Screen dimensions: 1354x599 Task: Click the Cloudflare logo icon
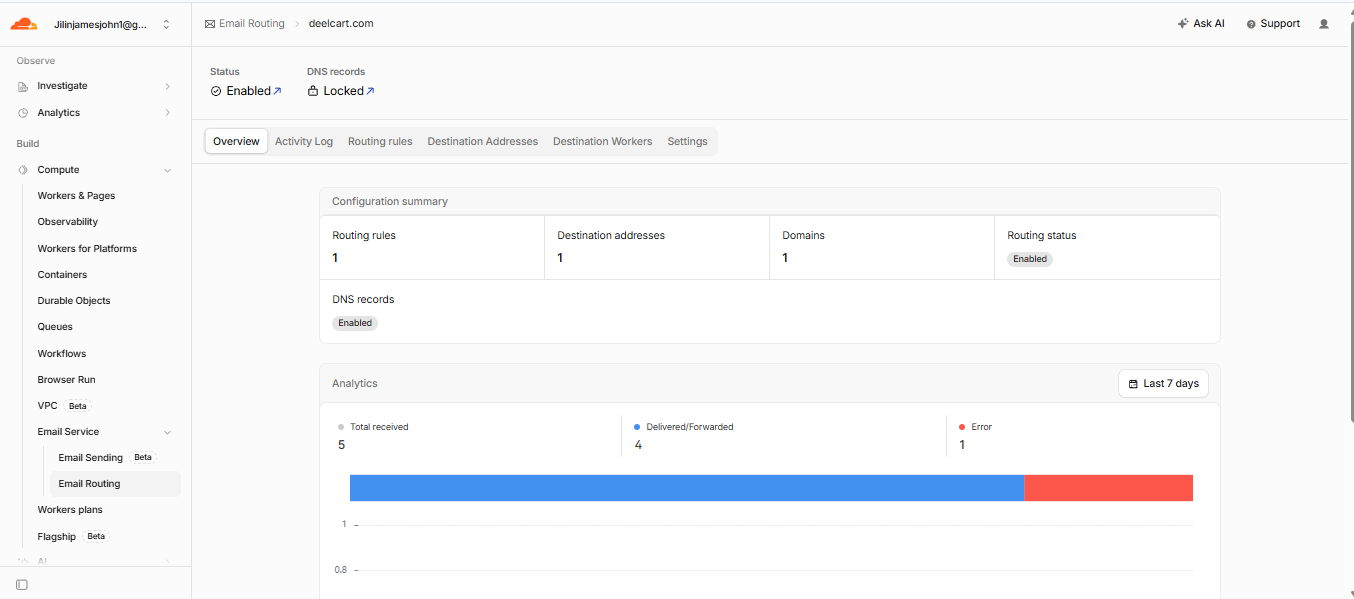[24, 24]
